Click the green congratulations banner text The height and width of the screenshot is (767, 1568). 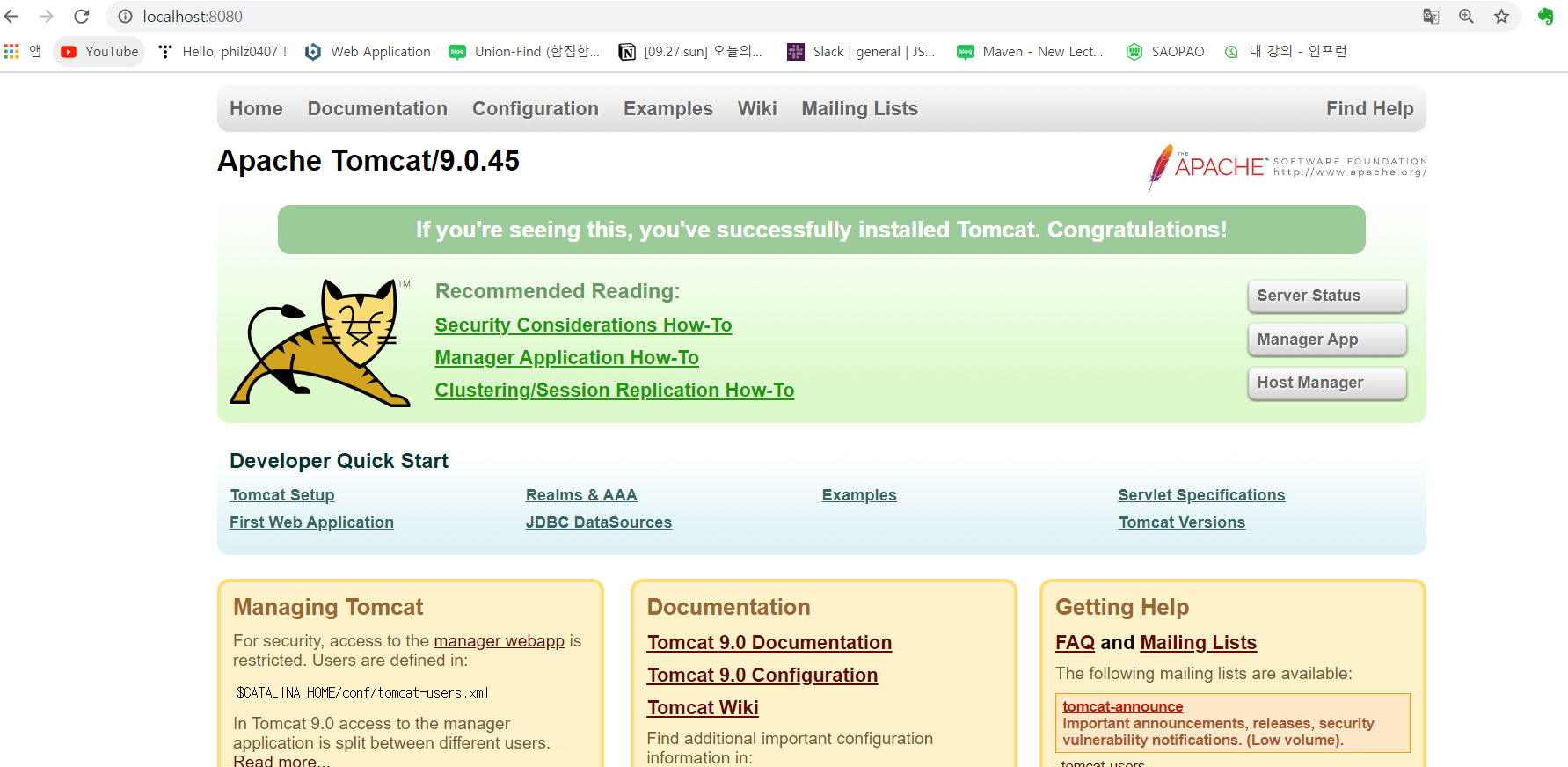pos(821,230)
